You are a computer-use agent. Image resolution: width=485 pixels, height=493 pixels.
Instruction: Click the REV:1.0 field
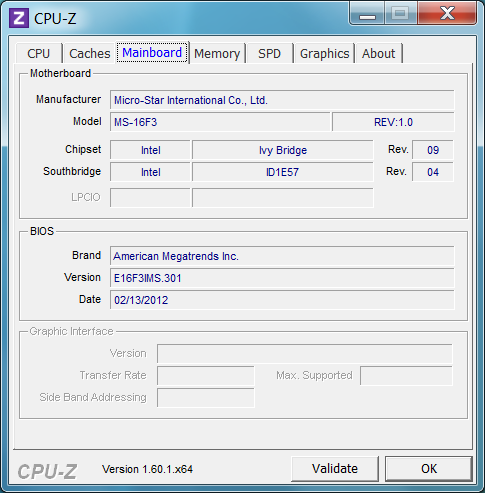click(393, 122)
